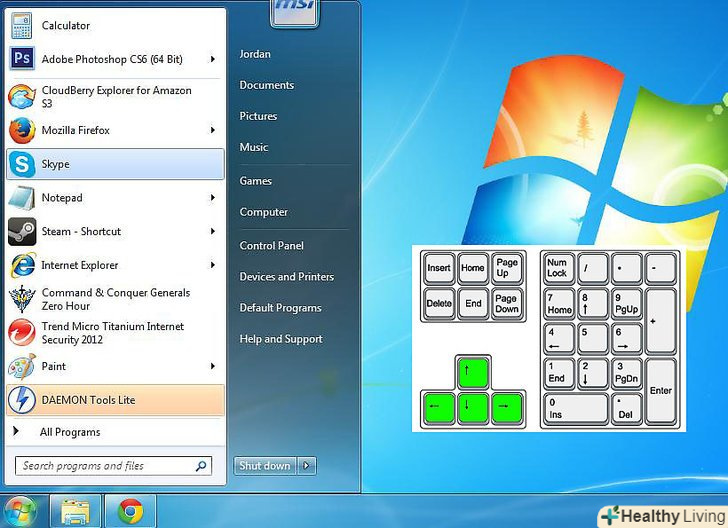This screenshot has height=528, width=728.
Task: Click Command & Conquer Generals Zero Hour text
Action: click(x=116, y=299)
